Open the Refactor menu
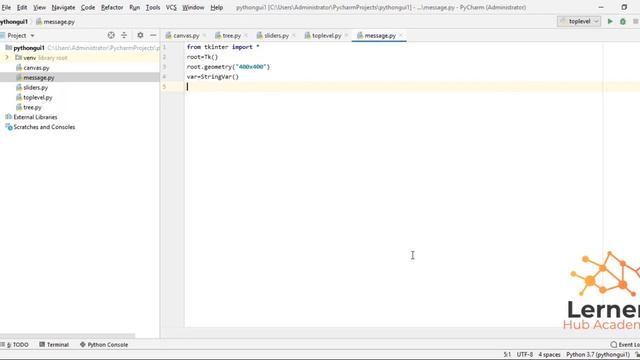640x360 pixels. pos(112,7)
